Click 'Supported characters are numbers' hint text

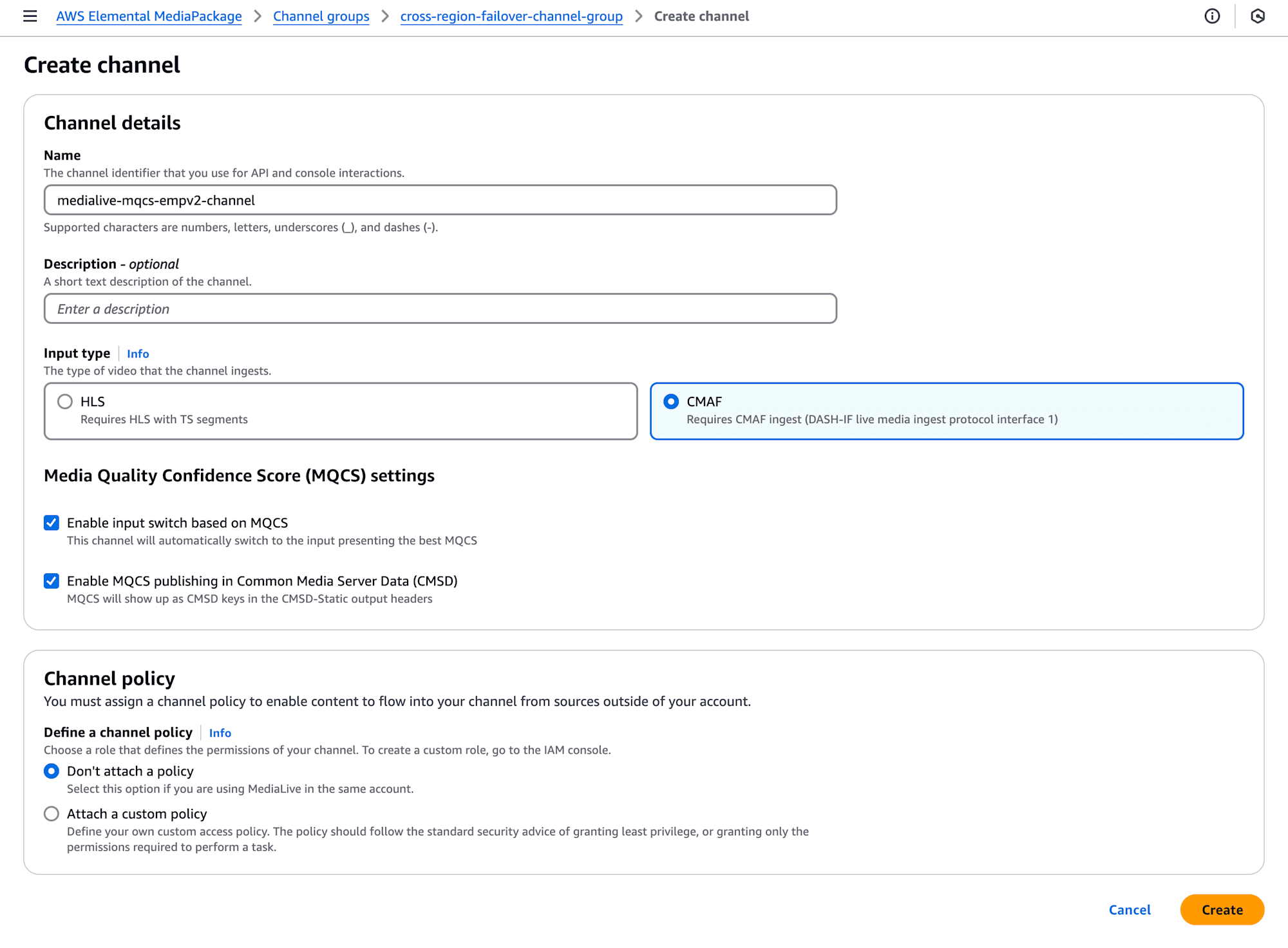pos(241,227)
